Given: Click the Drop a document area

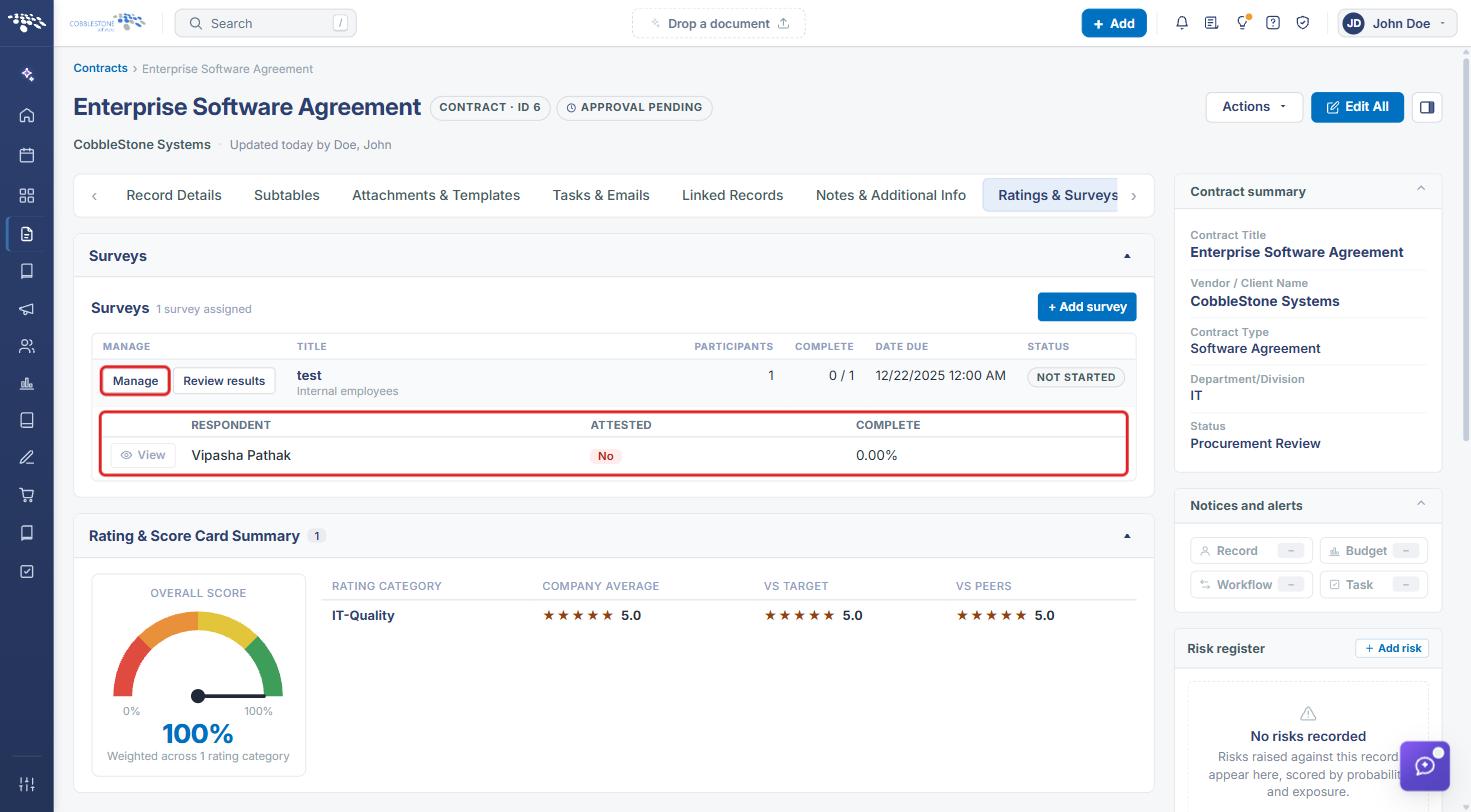Looking at the screenshot, I should 719,23.
